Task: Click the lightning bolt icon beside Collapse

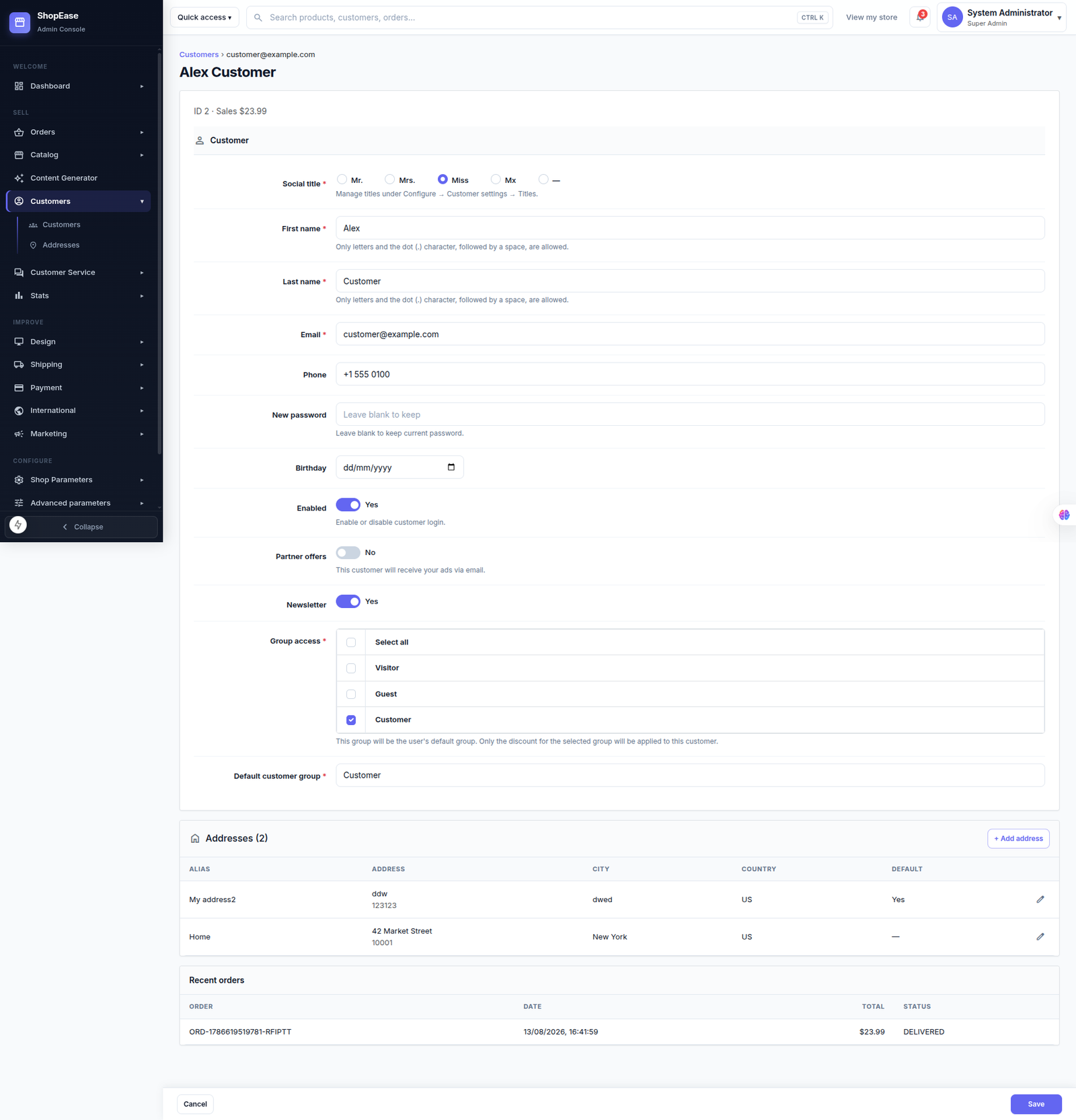Action: [18, 525]
